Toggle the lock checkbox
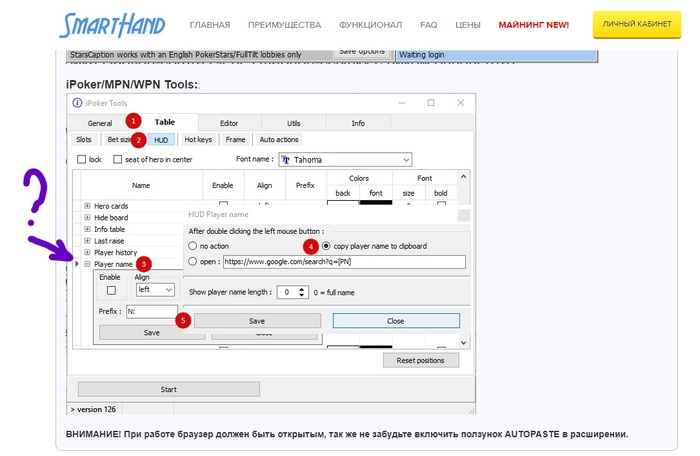Image resolution: width=700 pixels, height=456 pixels. click(x=81, y=159)
